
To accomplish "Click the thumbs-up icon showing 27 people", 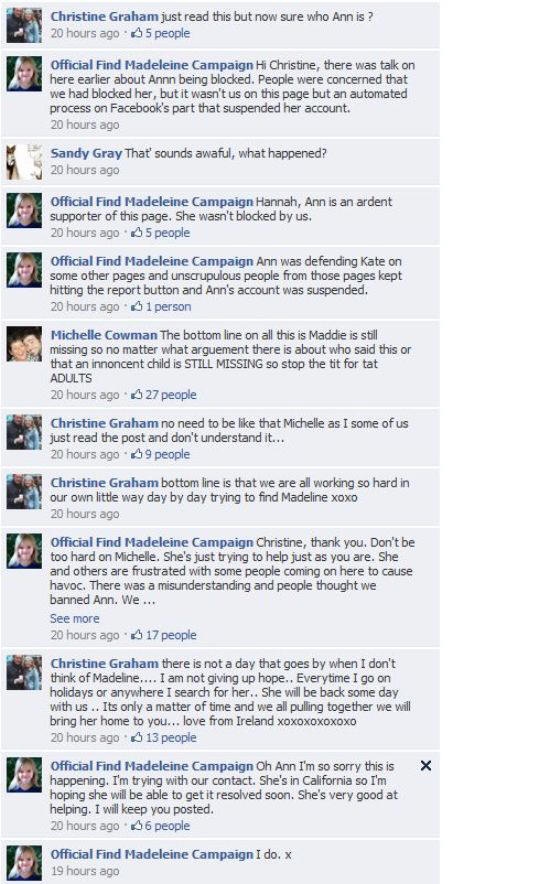I will coord(137,395).
